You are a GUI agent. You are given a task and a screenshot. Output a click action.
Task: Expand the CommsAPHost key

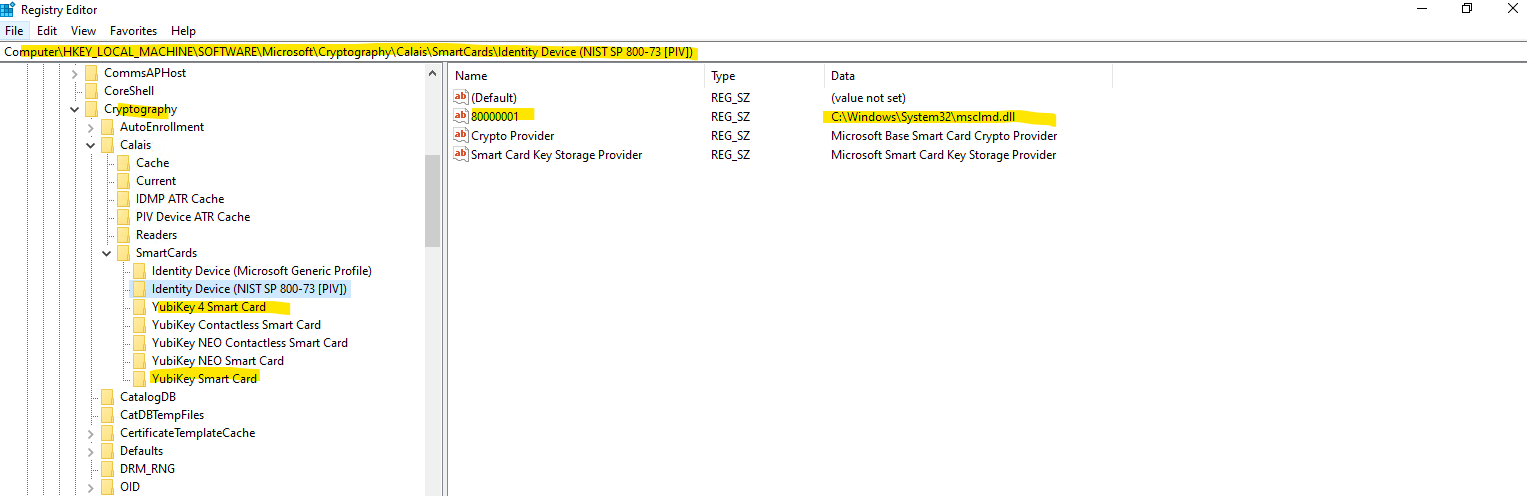tap(75, 73)
